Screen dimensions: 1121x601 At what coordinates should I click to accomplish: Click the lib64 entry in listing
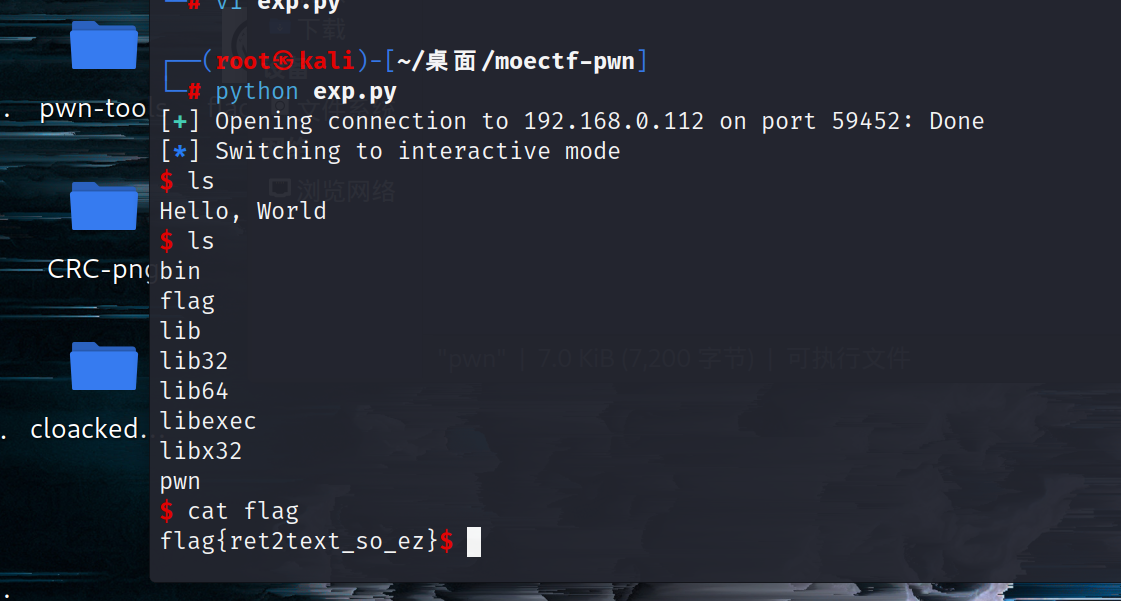pyautogui.click(x=194, y=391)
